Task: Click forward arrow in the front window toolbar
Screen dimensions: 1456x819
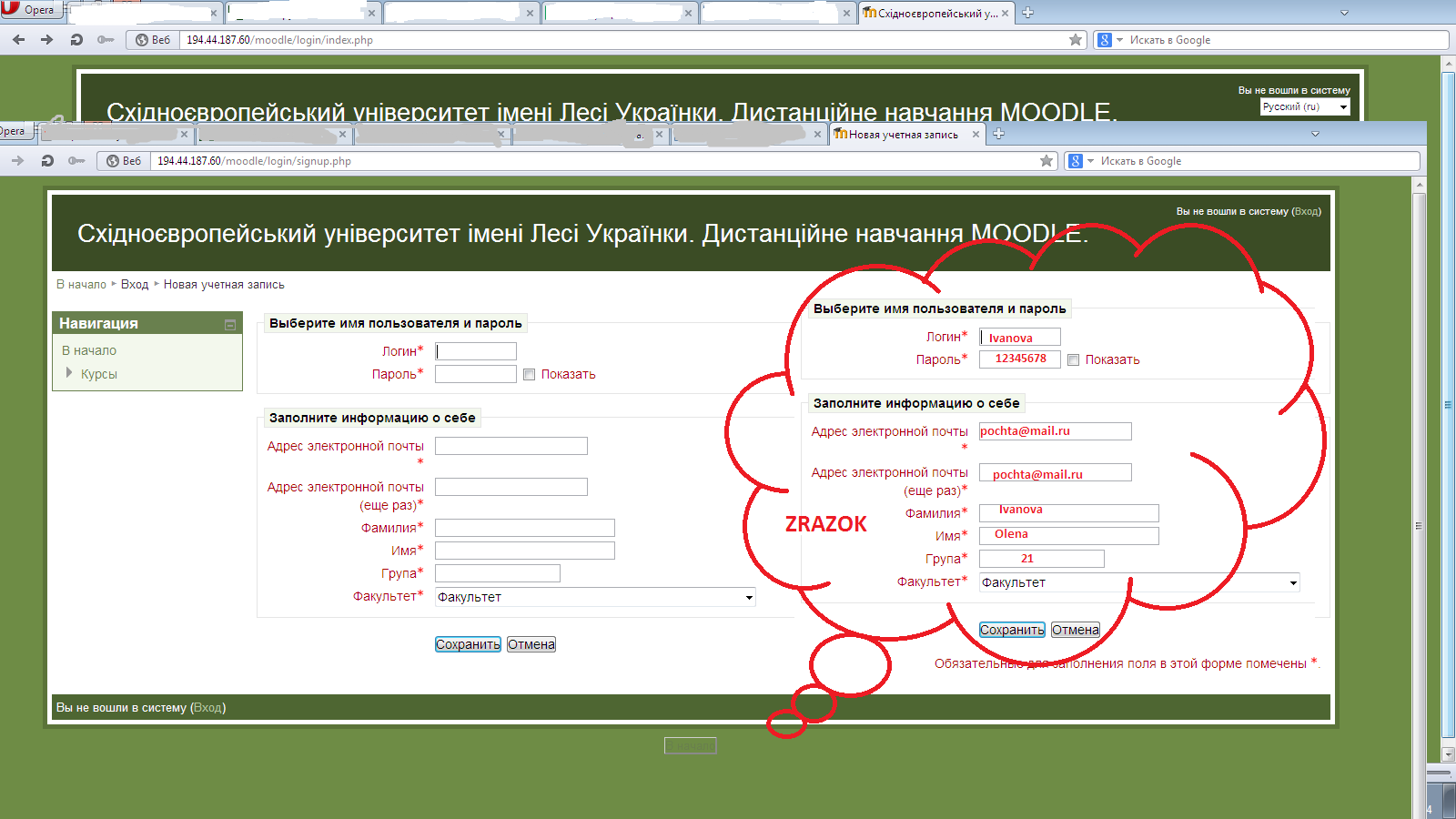Action: pos(17,161)
